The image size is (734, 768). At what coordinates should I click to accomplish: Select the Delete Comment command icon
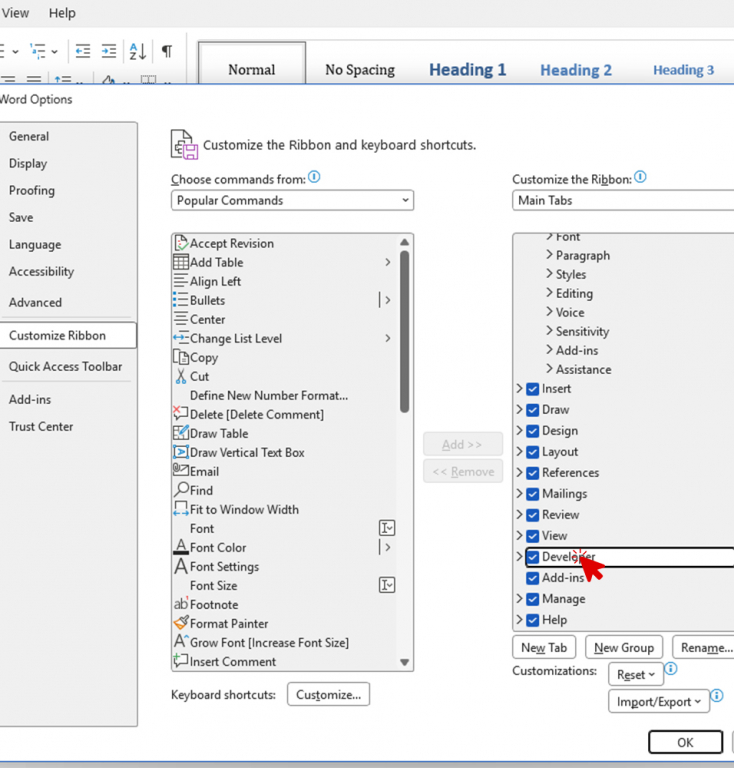(x=181, y=413)
